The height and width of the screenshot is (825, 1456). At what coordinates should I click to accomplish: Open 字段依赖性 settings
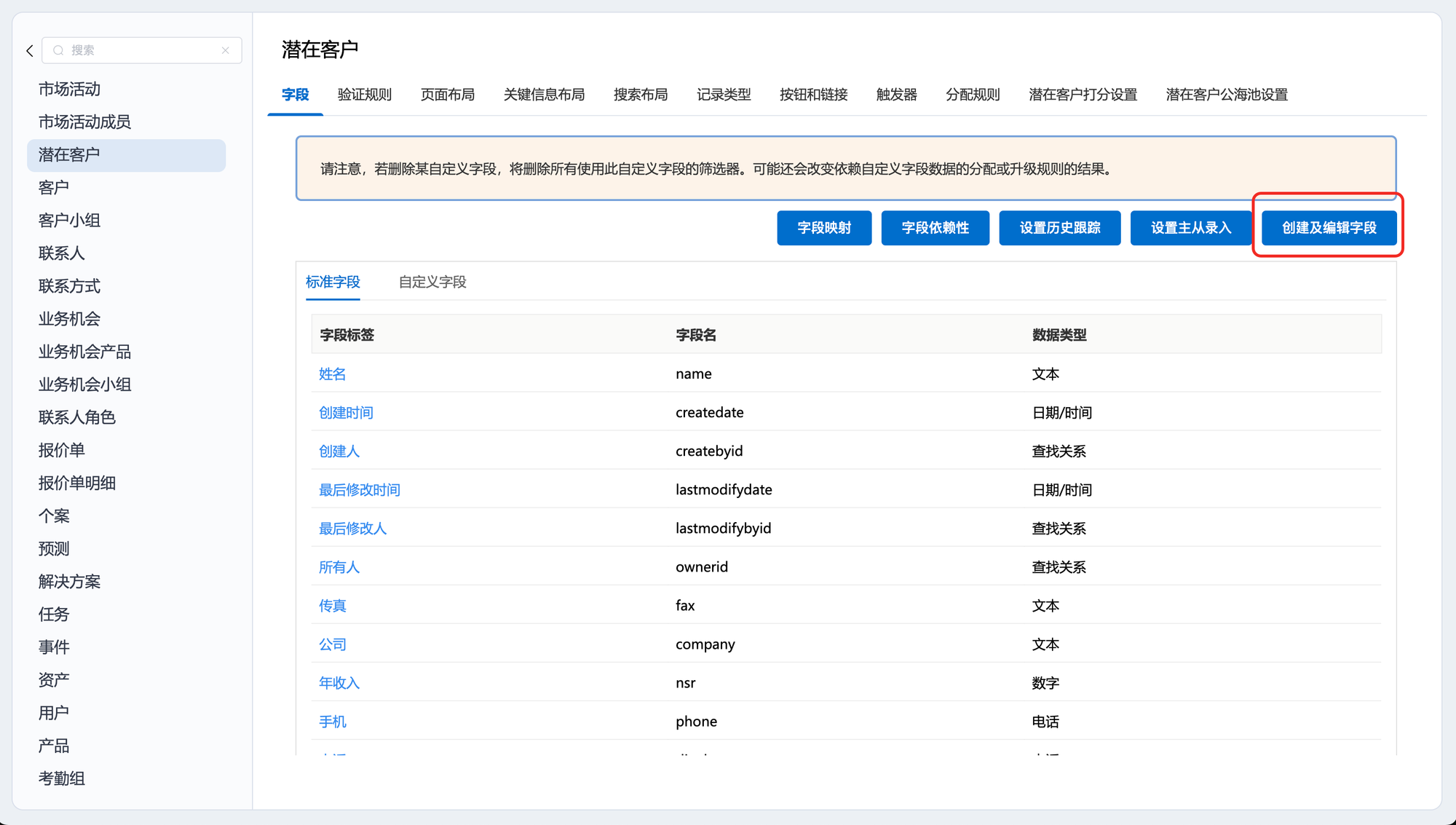pyautogui.click(x=935, y=228)
